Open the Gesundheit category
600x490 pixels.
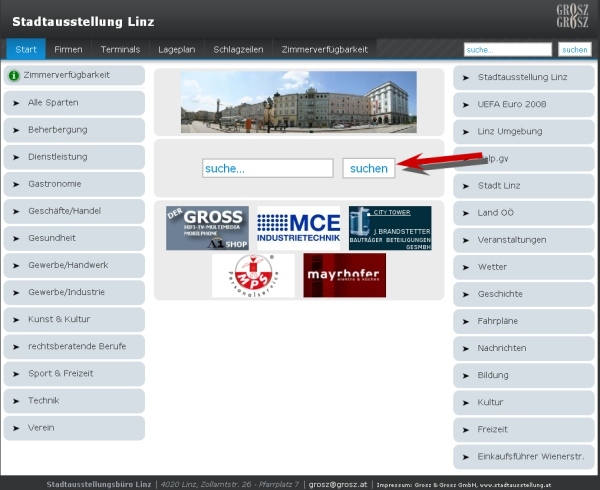coord(74,238)
